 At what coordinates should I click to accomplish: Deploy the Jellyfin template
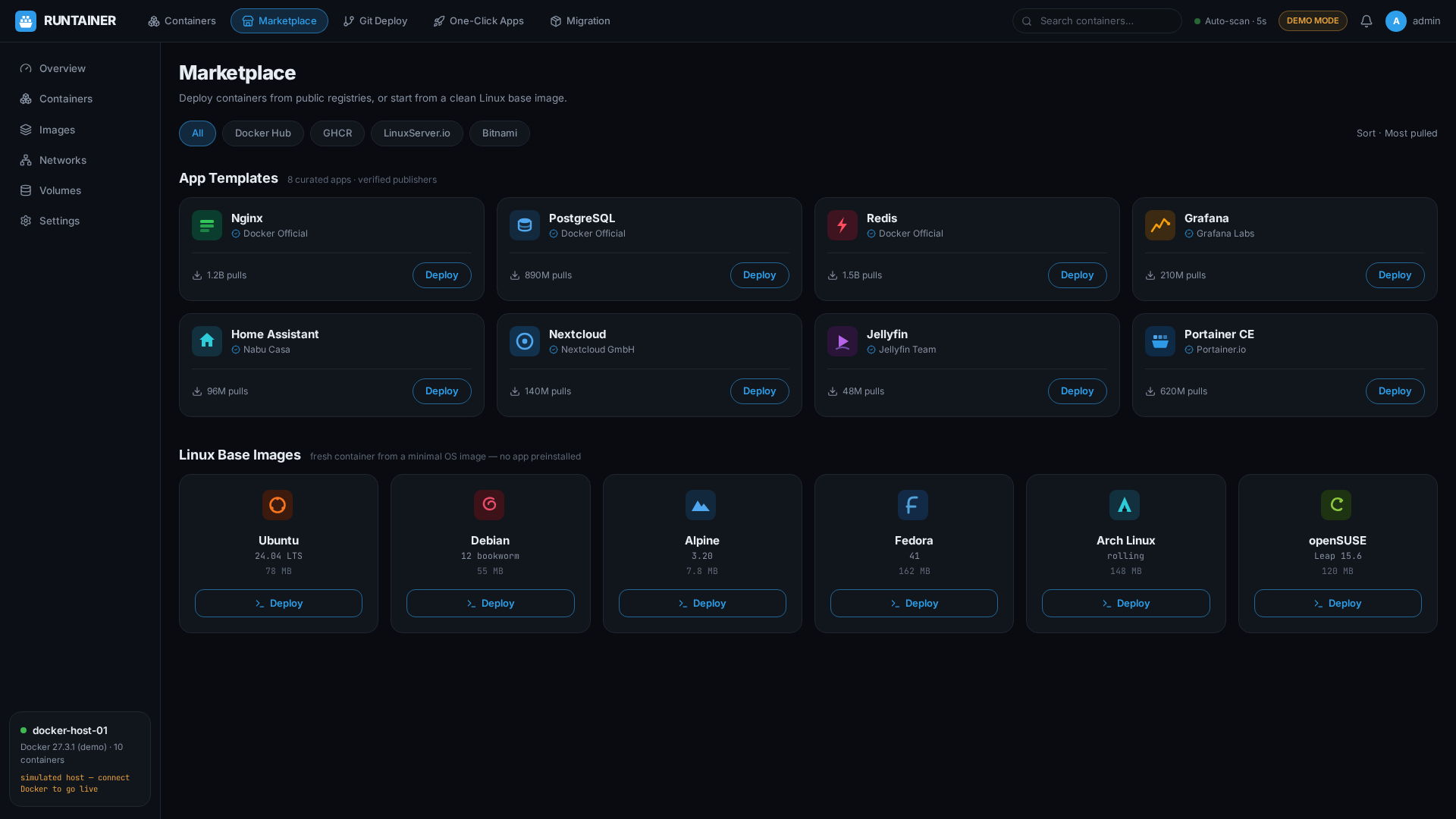coord(1078,391)
